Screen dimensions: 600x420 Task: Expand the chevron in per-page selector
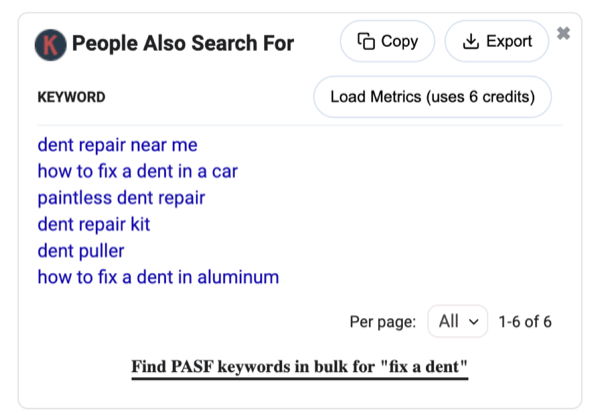click(x=474, y=322)
